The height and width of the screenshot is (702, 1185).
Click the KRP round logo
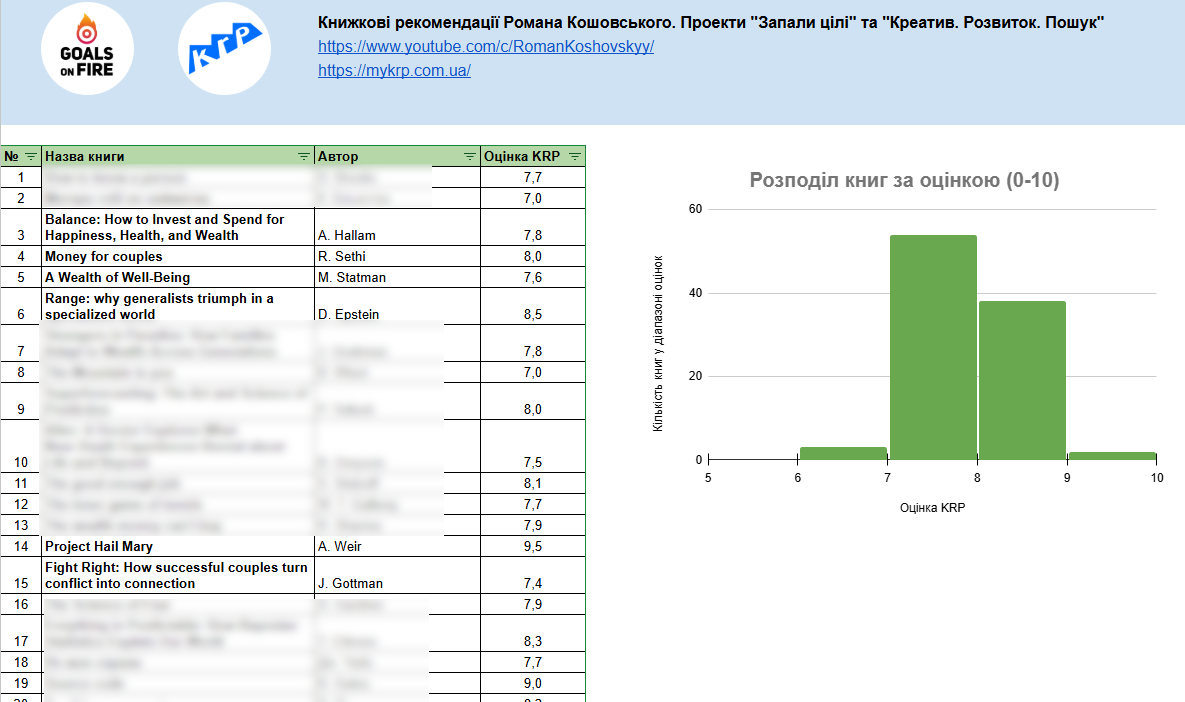click(225, 49)
